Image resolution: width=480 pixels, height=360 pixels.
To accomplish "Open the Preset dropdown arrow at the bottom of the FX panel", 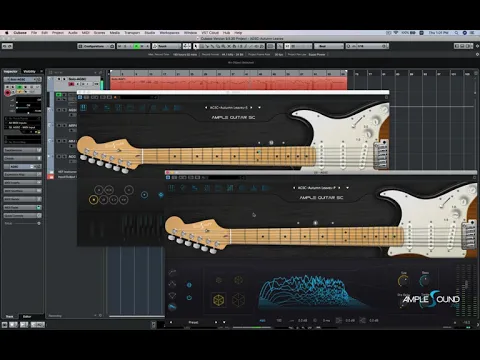I will coord(224,322).
